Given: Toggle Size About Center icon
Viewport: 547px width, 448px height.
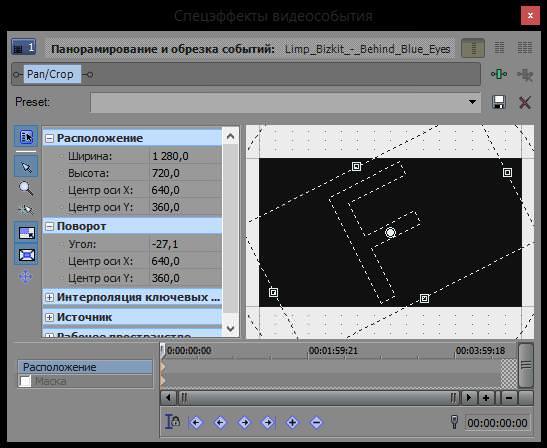Looking at the screenshot, I should [27, 255].
